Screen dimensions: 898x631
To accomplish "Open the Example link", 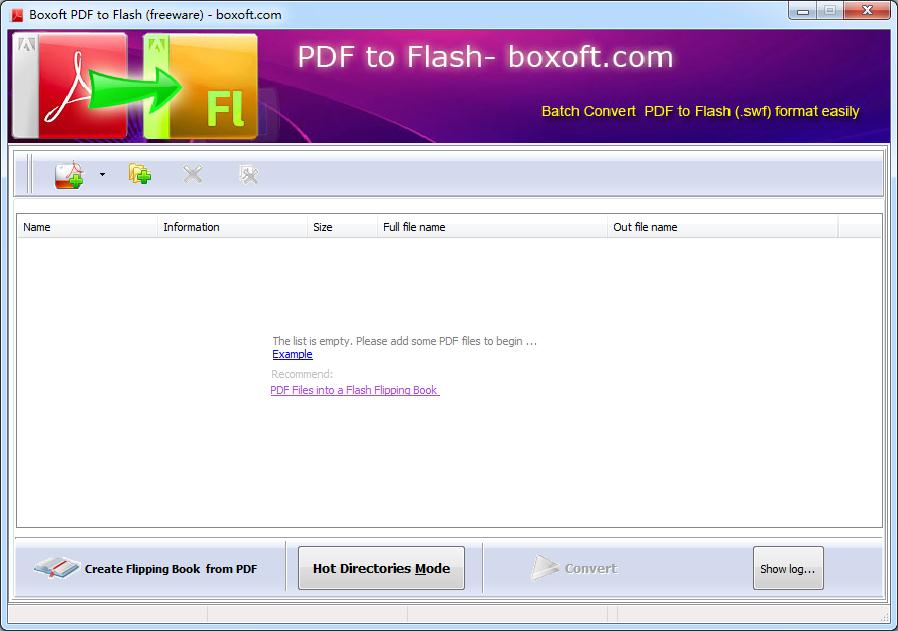I will pyautogui.click(x=292, y=354).
